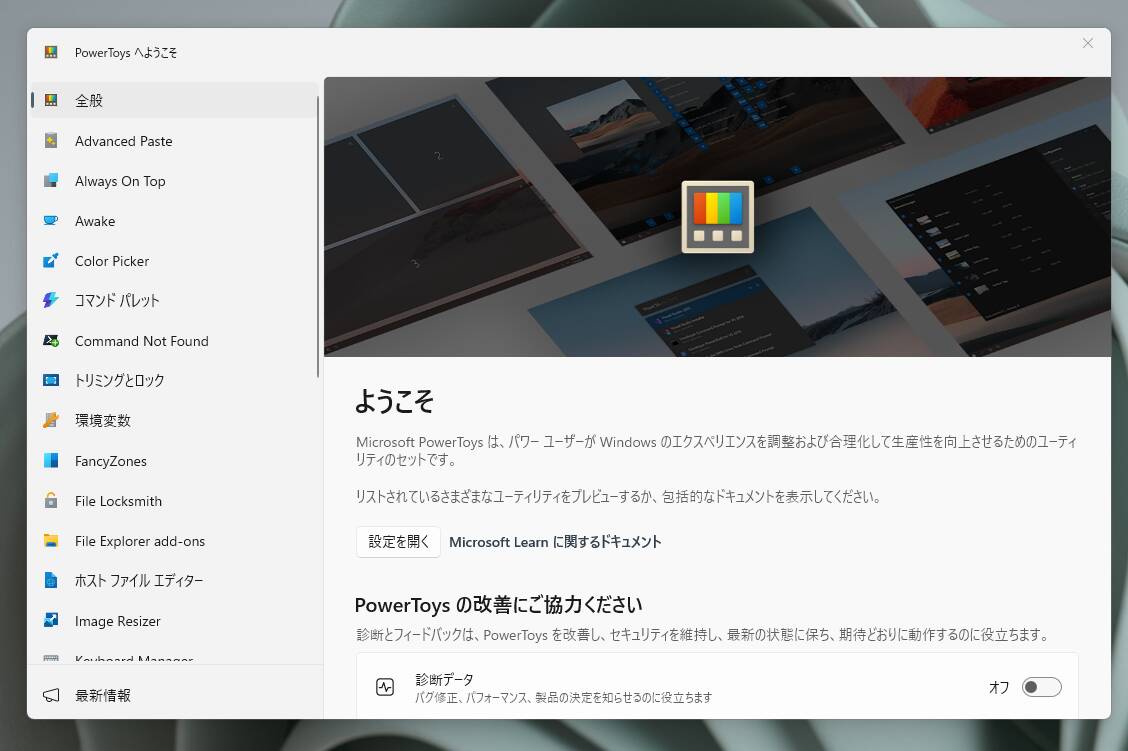1128x751 pixels.
Task: Click the 診断データ heartbeat icon
Action: (385, 687)
